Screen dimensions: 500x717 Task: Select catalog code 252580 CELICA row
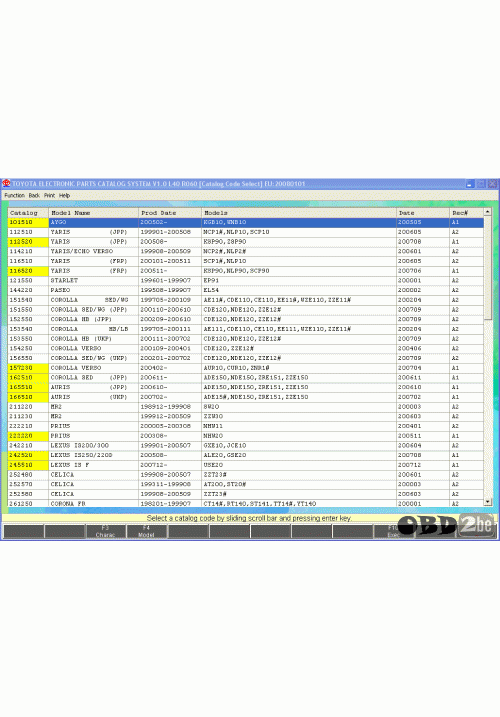[246, 494]
